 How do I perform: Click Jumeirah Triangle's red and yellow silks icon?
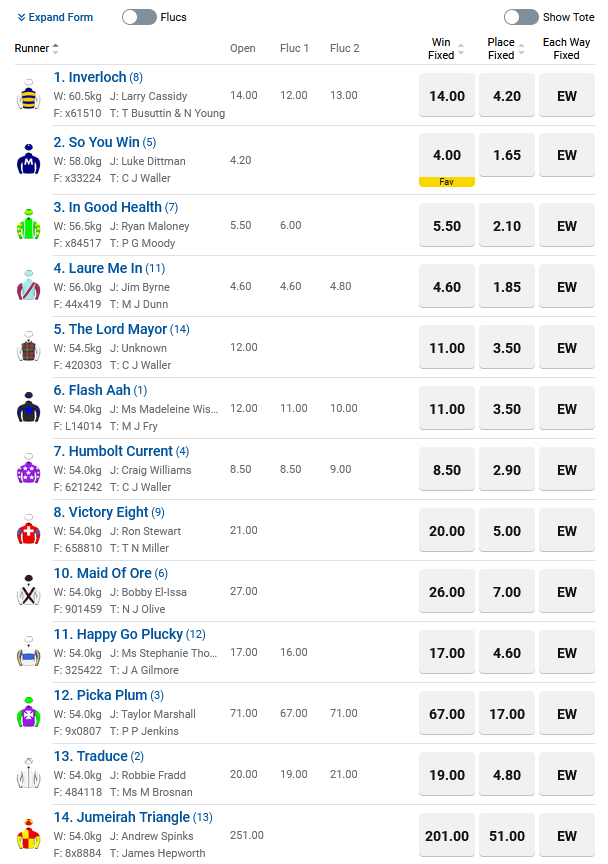[x=28, y=834]
